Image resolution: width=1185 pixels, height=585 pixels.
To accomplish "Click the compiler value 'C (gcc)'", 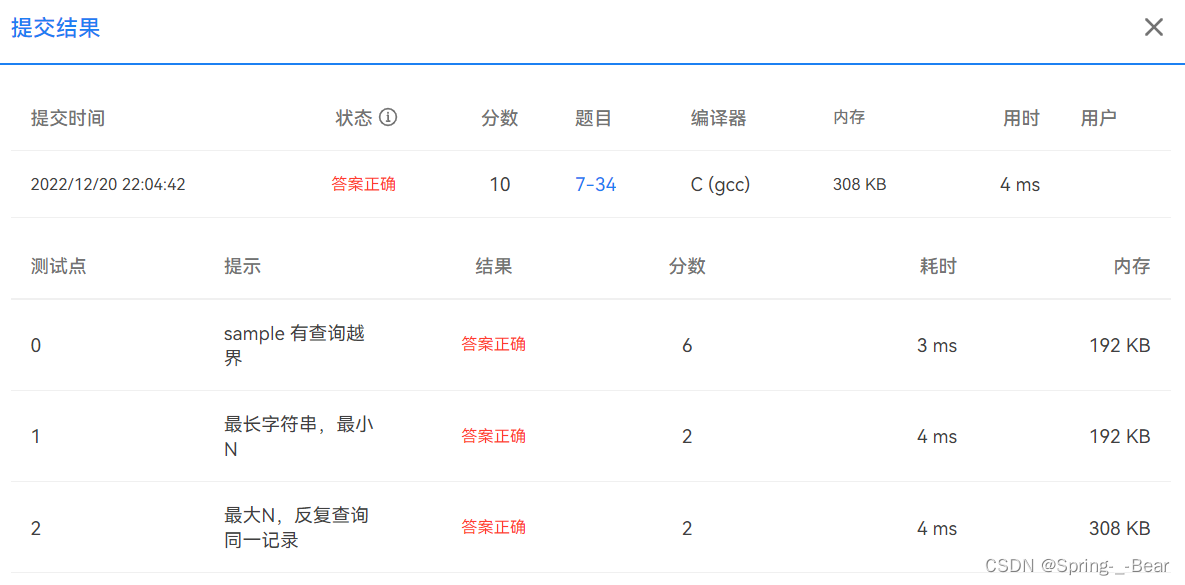I will pos(719,184).
